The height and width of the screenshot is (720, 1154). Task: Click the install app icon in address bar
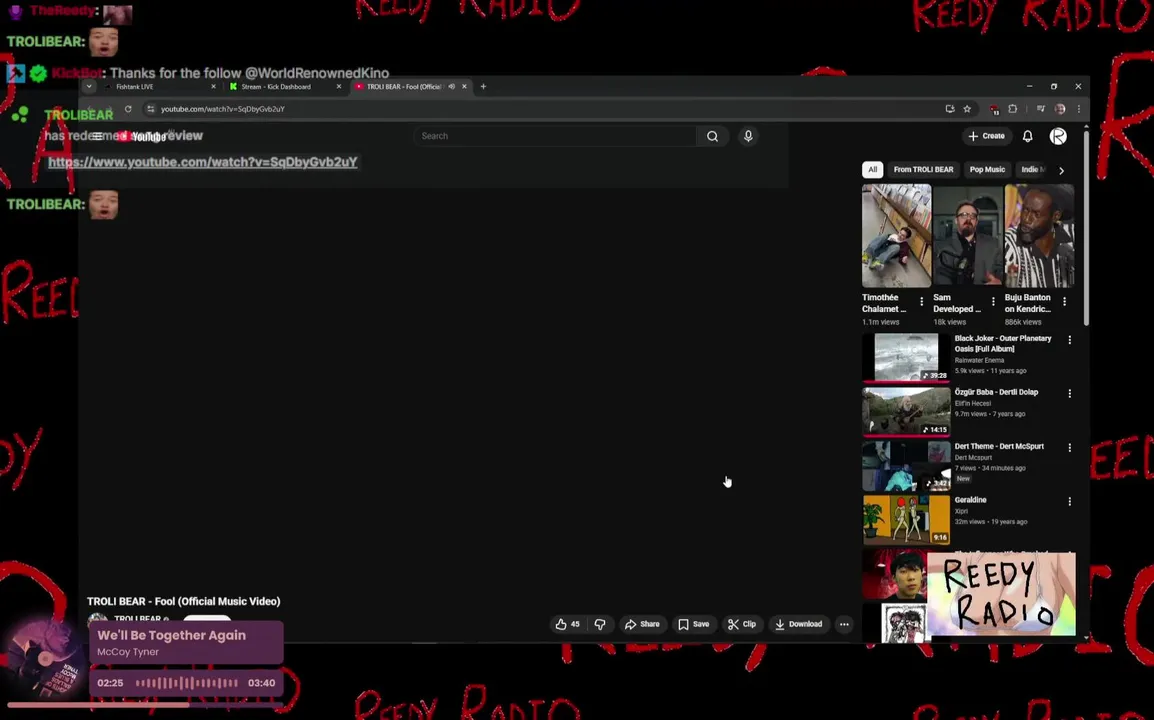tap(950, 109)
